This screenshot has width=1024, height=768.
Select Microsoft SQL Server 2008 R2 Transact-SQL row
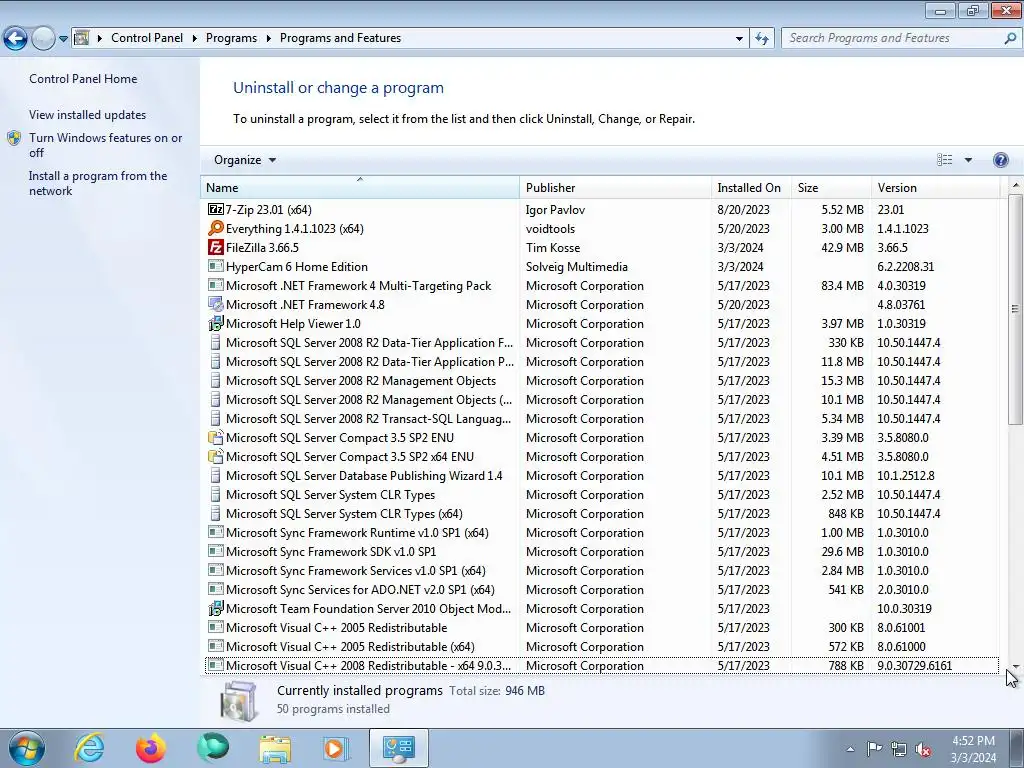(601, 419)
